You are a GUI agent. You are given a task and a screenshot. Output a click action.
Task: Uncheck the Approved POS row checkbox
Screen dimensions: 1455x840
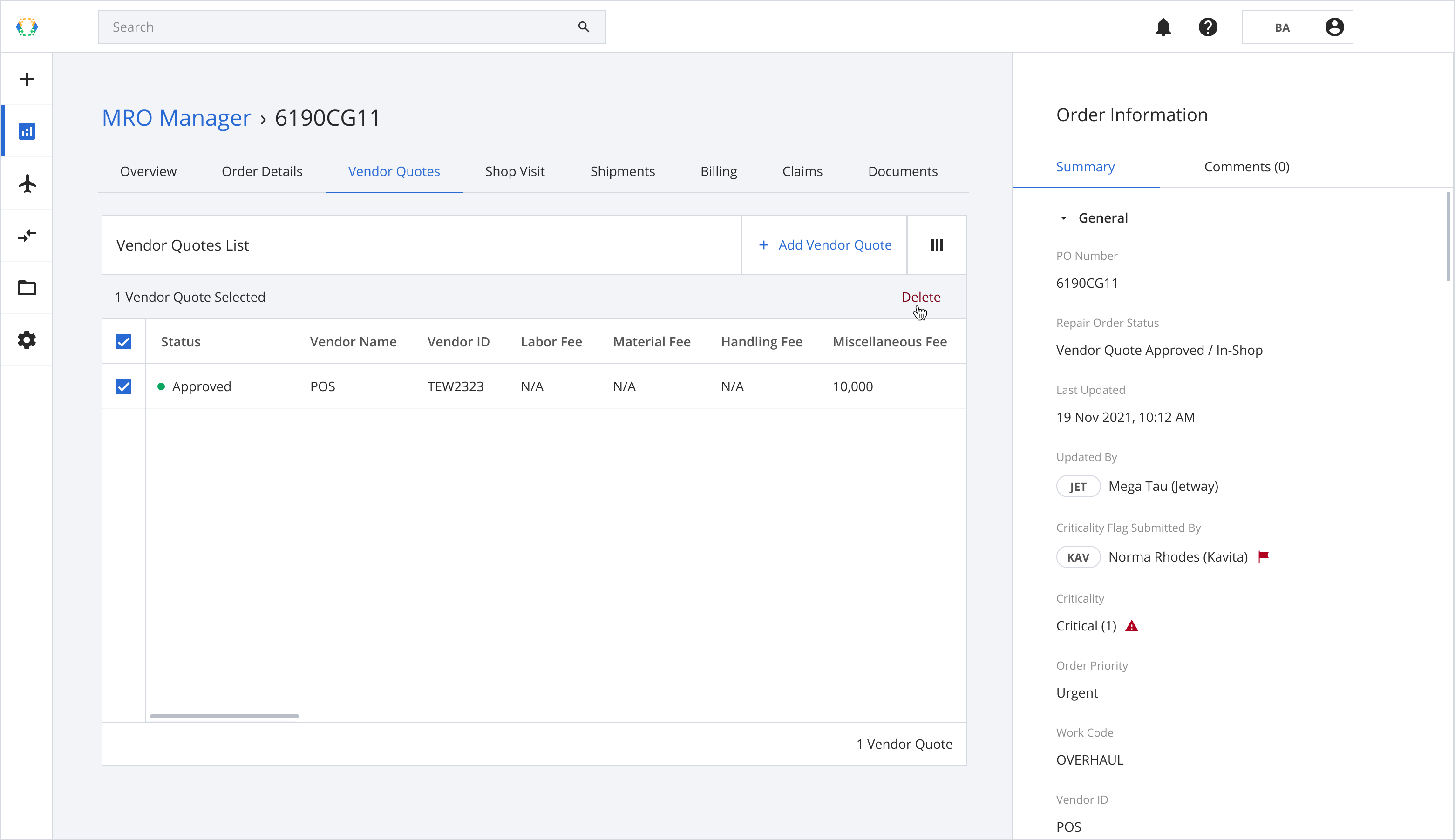124,386
